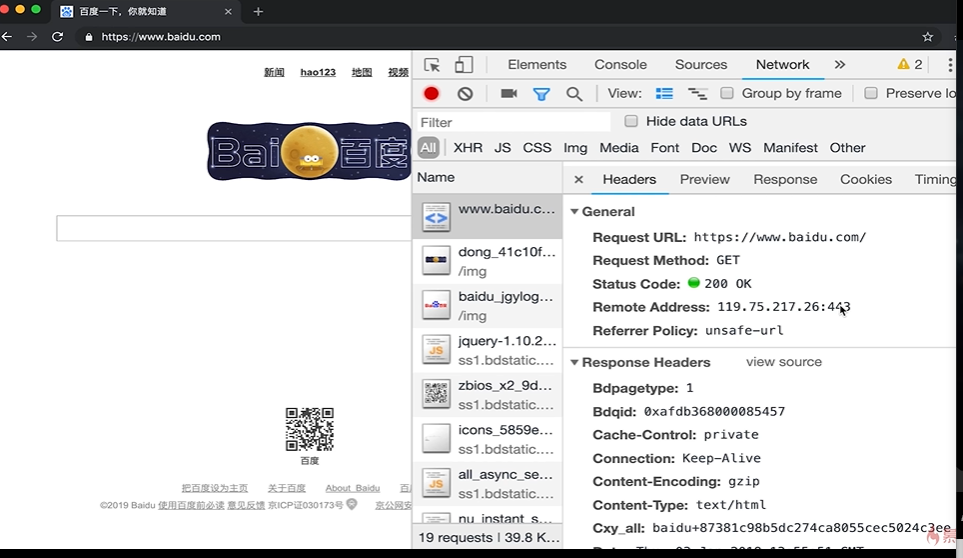Switch to the Console panel

point(620,64)
